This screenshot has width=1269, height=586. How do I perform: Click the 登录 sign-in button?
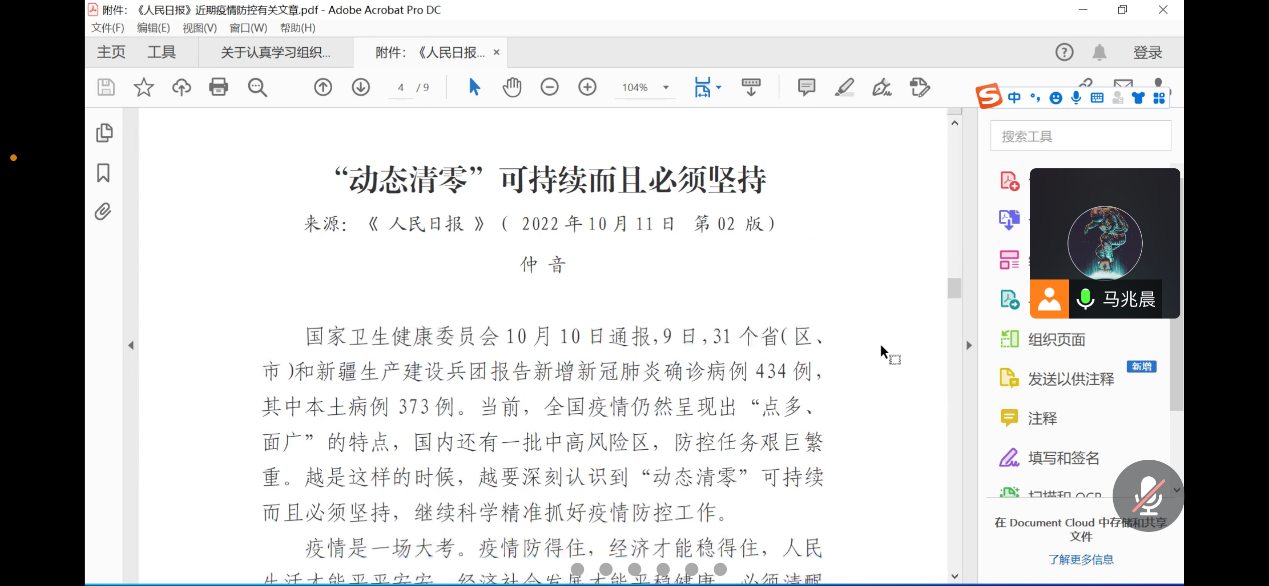click(1147, 52)
